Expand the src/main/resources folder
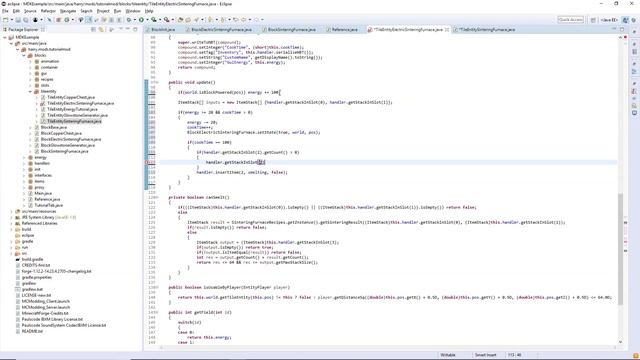This screenshot has width=640, height=360. point(11,211)
